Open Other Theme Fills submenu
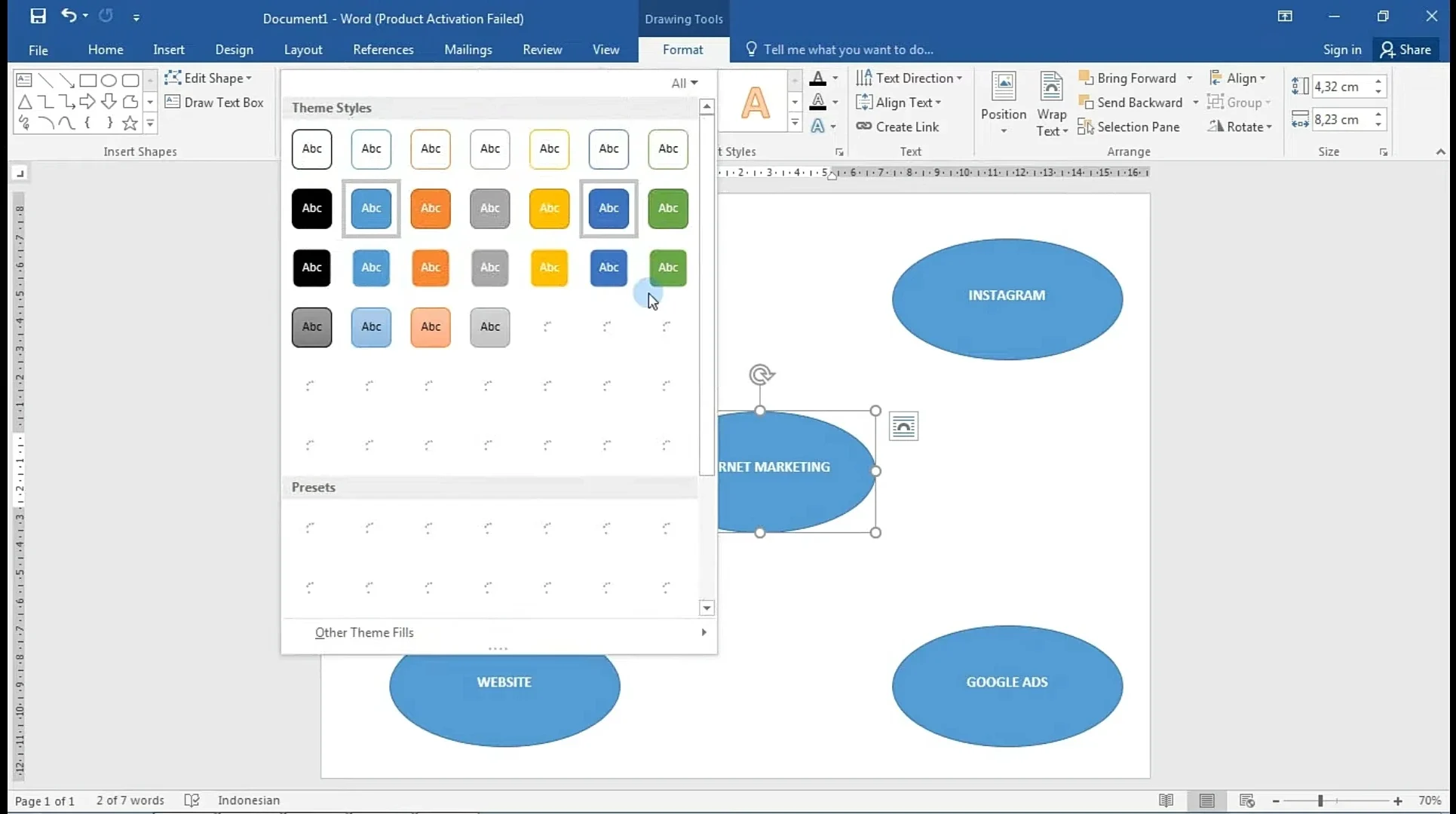Viewport: 1456px width, 814px height. pyautogui.click(x=499, y=632)
